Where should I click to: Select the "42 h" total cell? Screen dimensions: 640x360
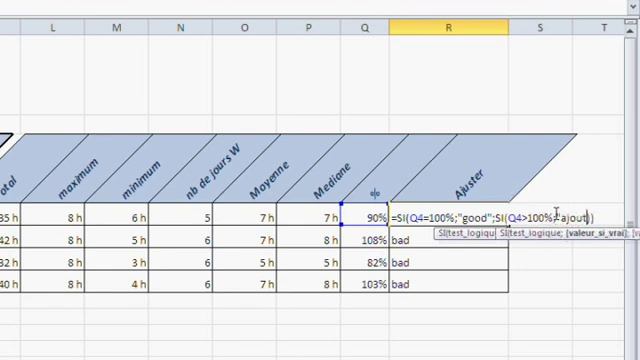10,236
